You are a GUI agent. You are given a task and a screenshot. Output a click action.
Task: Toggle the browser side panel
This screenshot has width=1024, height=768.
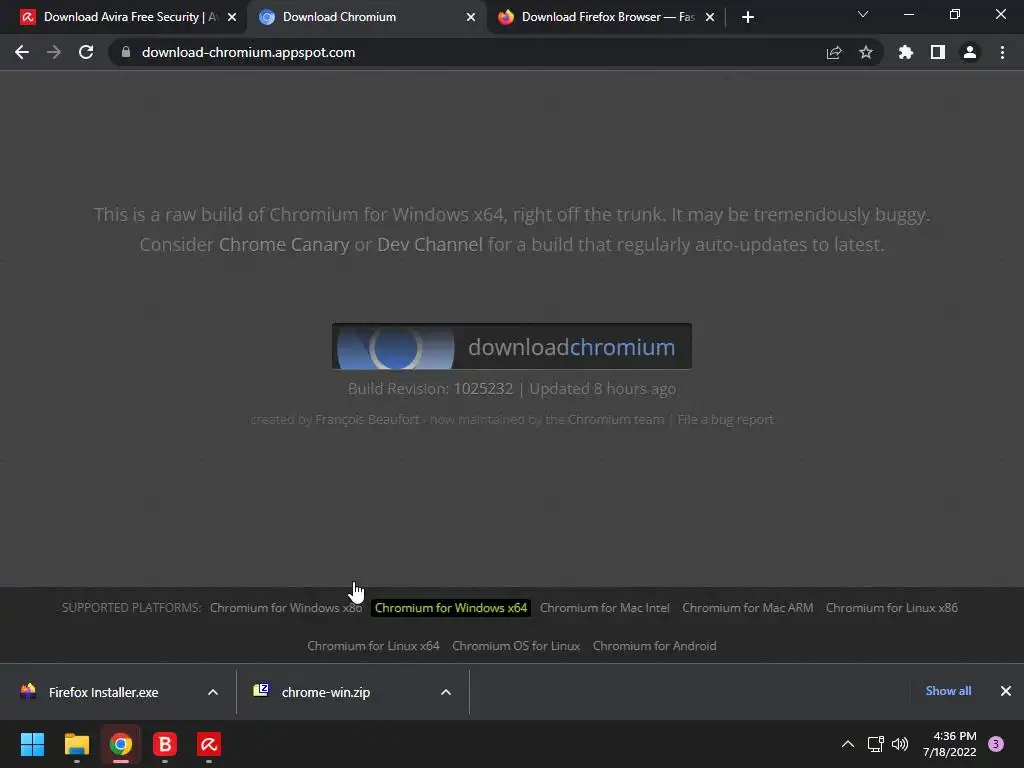(x=938, y=52)
